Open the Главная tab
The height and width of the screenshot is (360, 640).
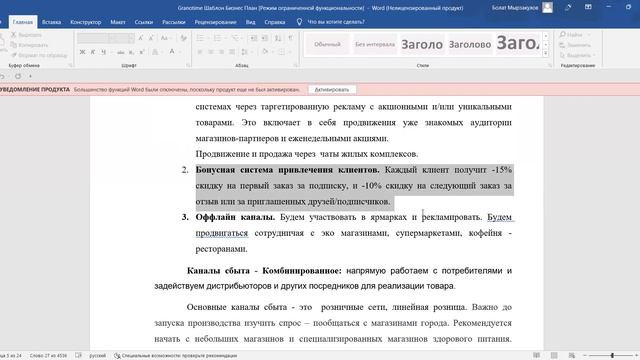click(x=22, y=22)
